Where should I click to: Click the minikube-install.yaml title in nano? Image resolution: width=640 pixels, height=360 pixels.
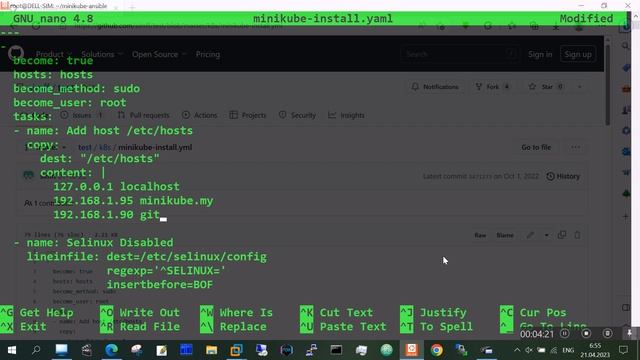[x=323, y=19]
